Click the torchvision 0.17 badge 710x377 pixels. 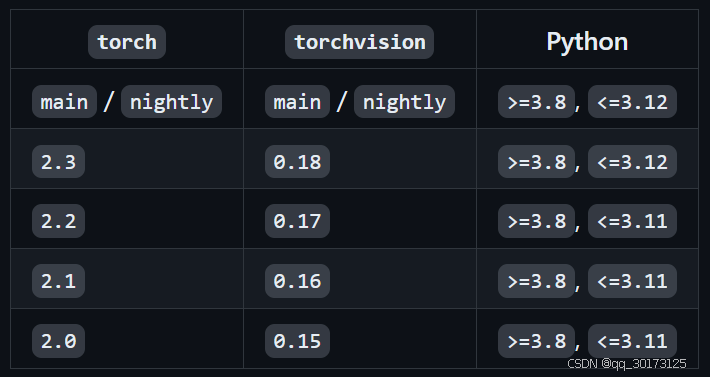(297, 221)
